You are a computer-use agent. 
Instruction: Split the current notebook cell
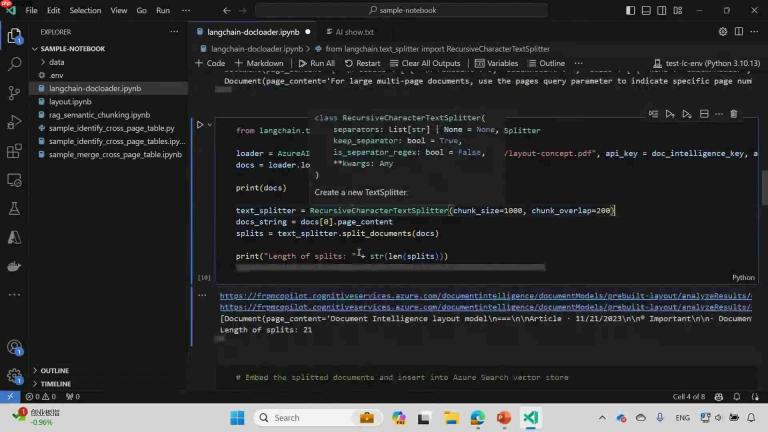(704, 114)
